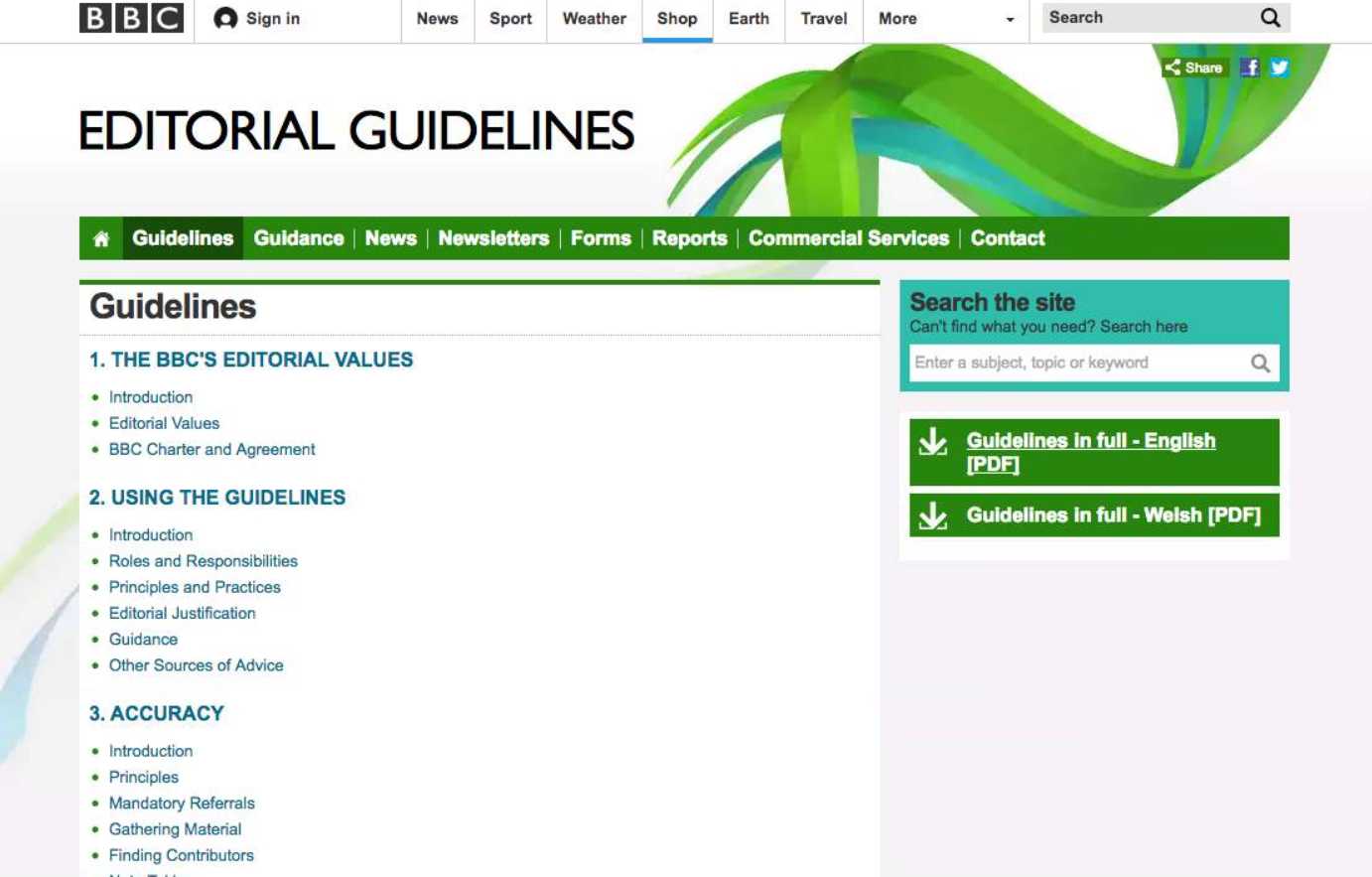Open Roles and Responsibilities link
The image size is (1372, 877).
point(203,561)
